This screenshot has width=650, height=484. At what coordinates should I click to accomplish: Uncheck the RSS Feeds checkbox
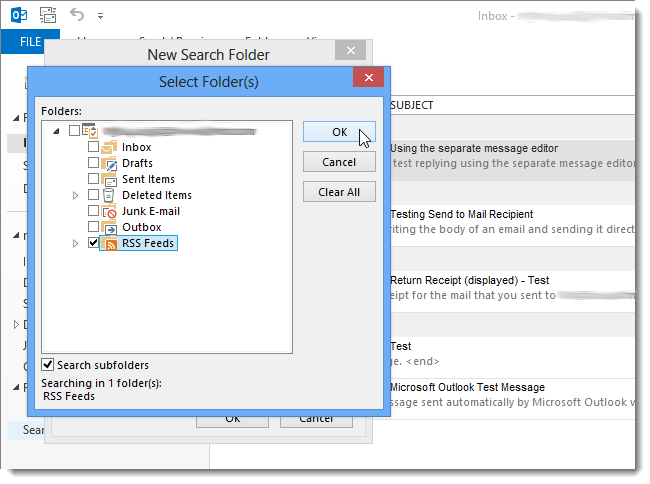click(x=93, y=242)
